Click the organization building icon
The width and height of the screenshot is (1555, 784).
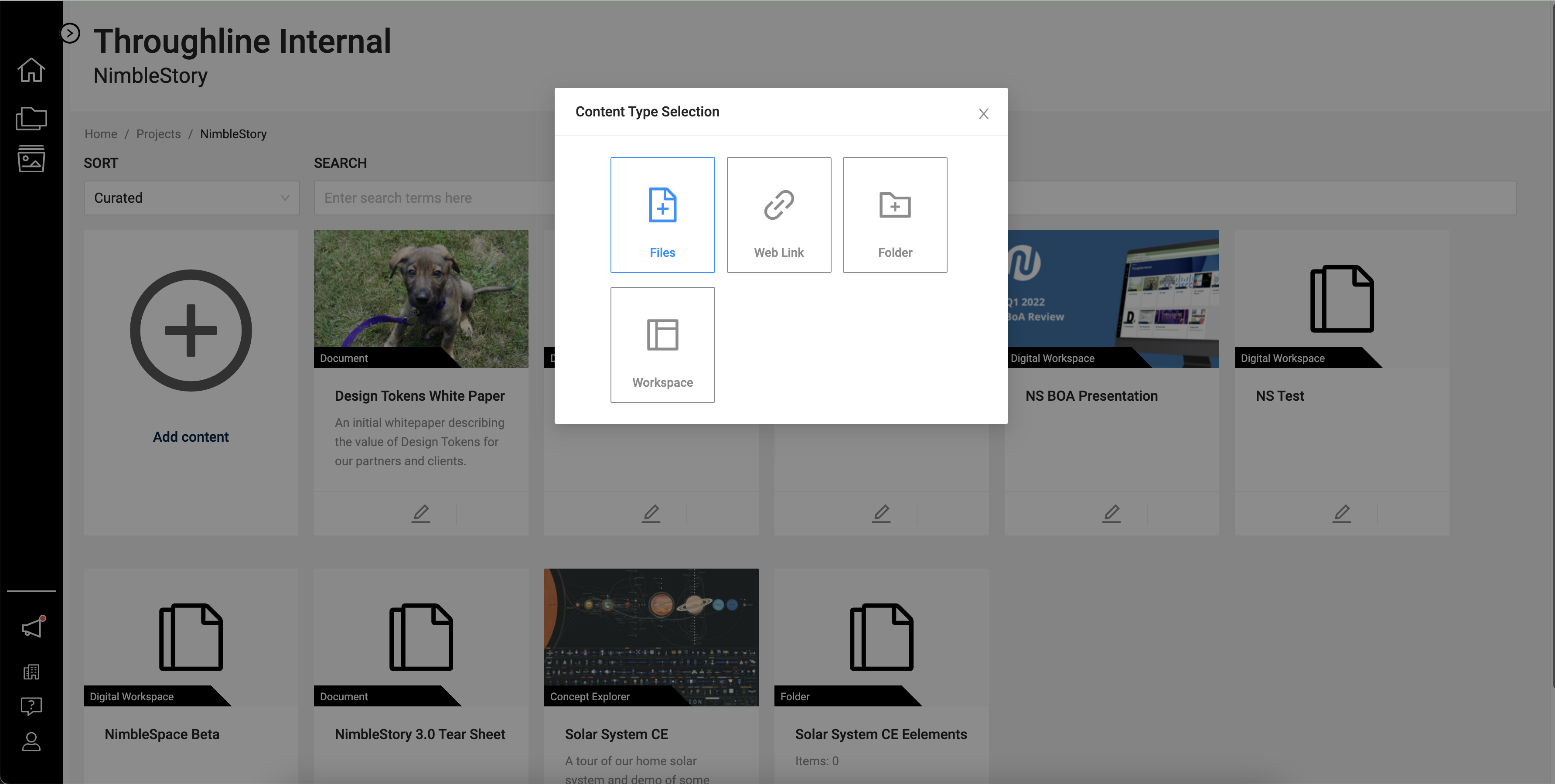(31, 672)
